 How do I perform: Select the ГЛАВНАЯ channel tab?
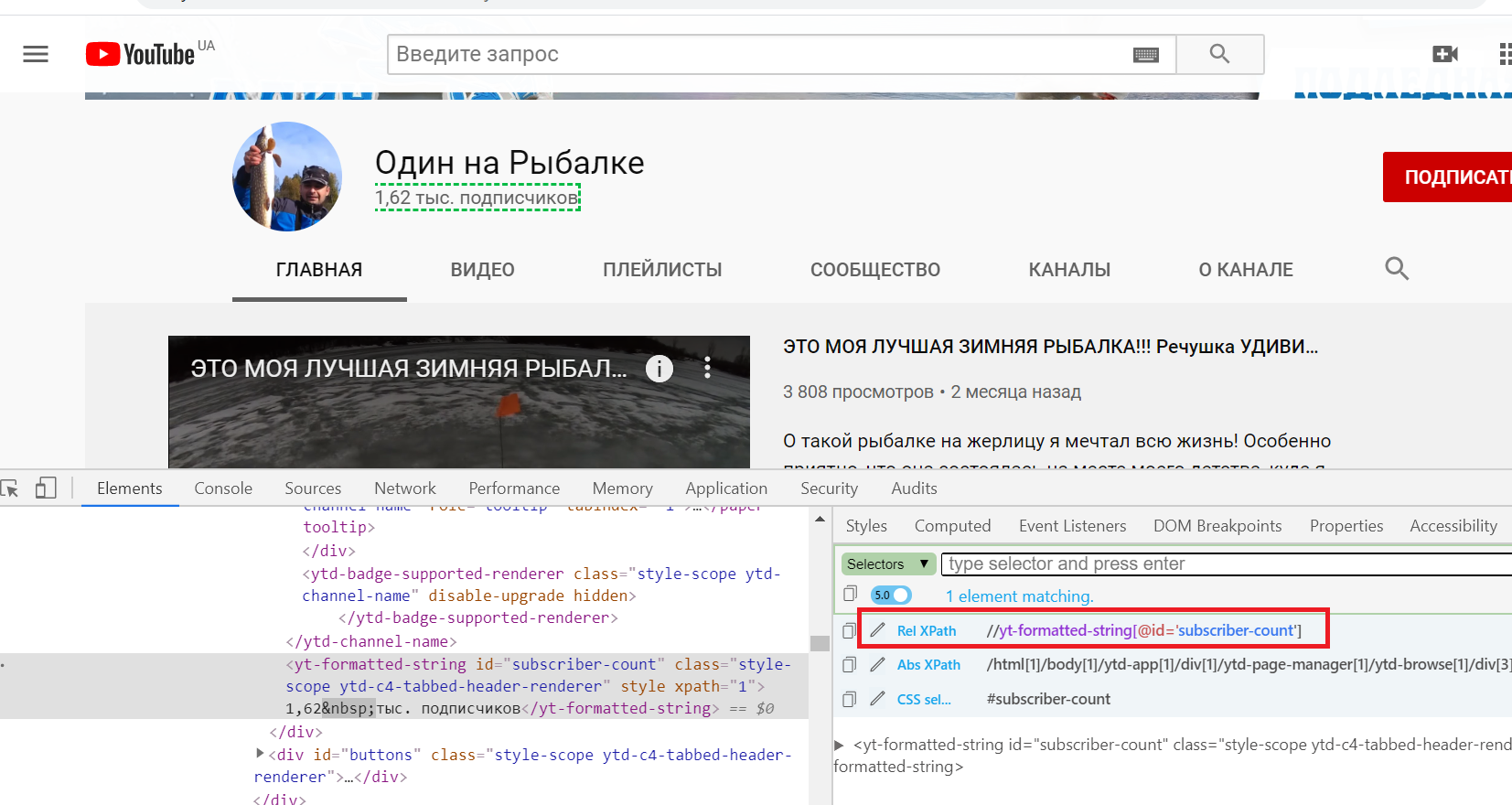point(319,270)
